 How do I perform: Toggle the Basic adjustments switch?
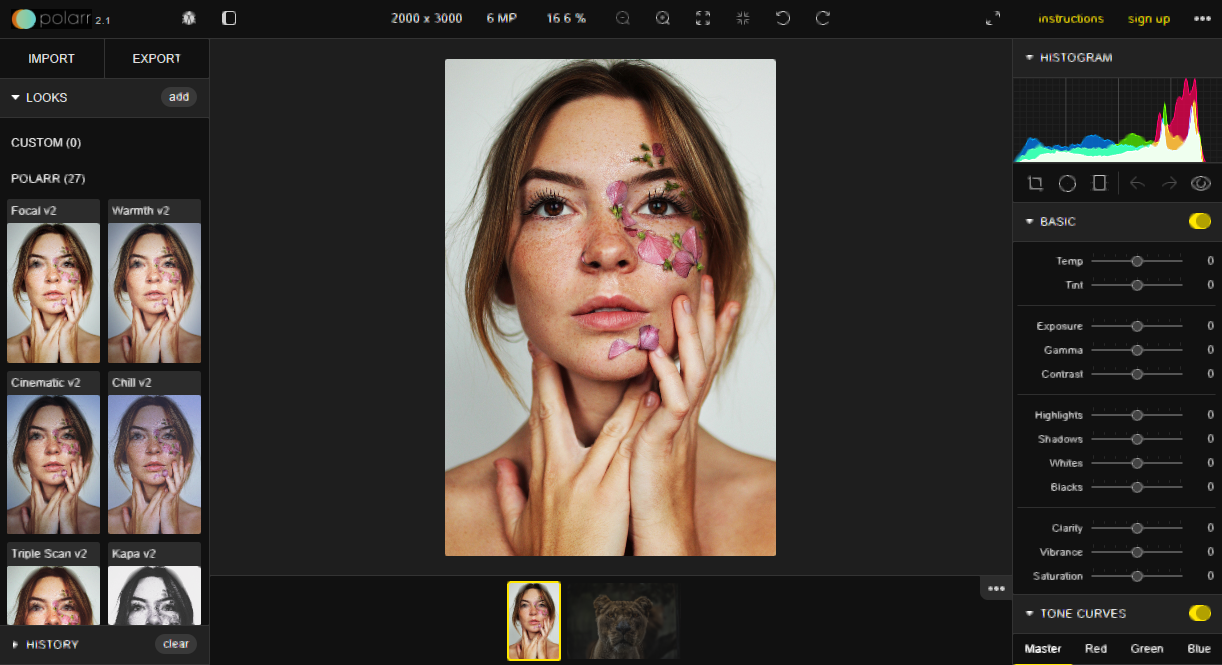tap(1199, 221)
